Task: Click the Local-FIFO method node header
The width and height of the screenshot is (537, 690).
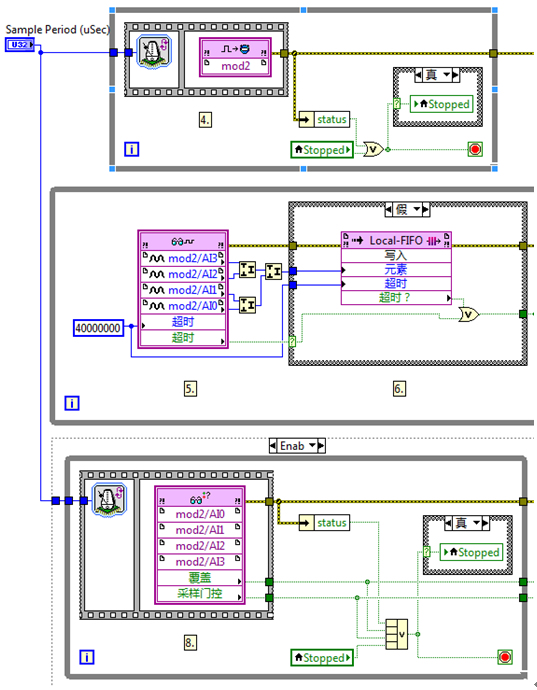Action: (396, 240)
